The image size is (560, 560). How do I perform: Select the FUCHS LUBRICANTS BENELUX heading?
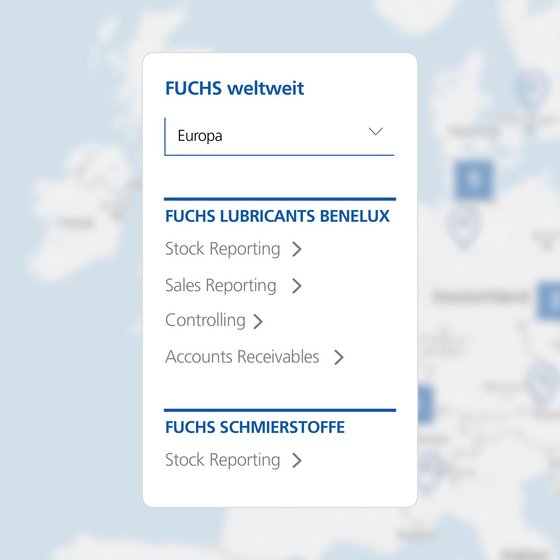(277, 216)
